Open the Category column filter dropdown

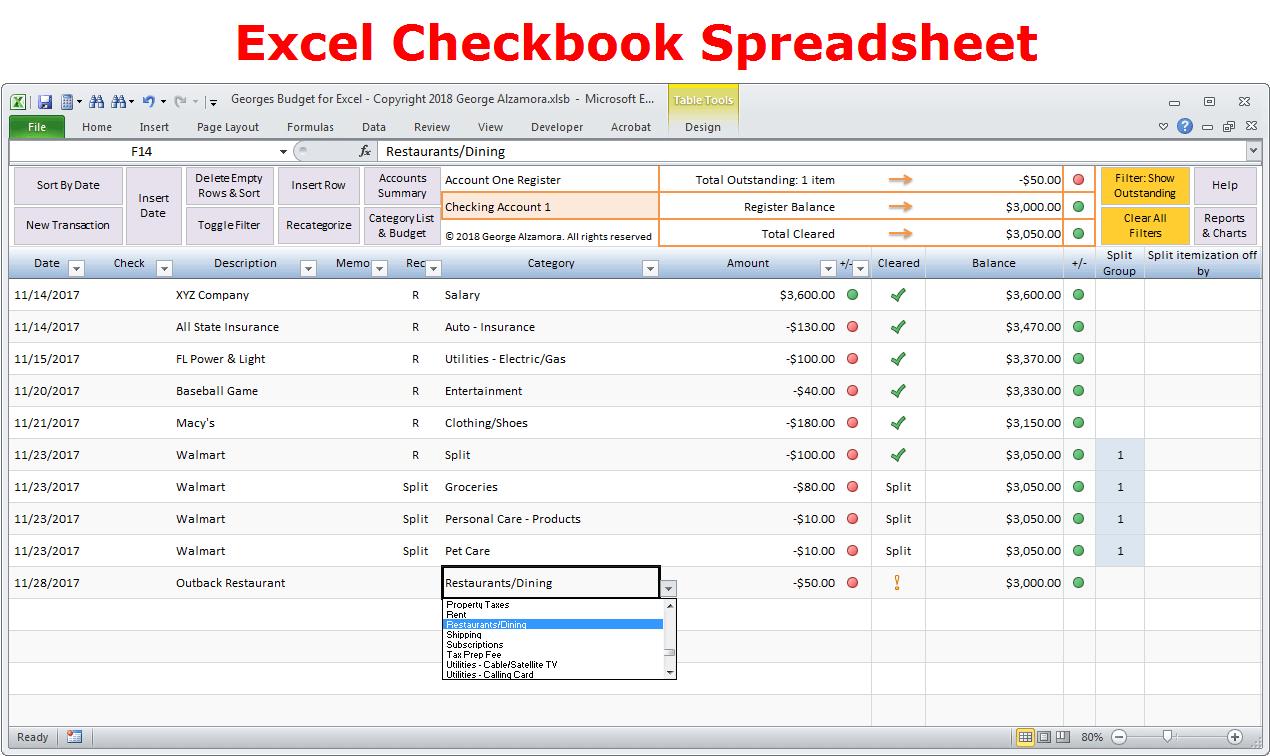click(650, 268)
